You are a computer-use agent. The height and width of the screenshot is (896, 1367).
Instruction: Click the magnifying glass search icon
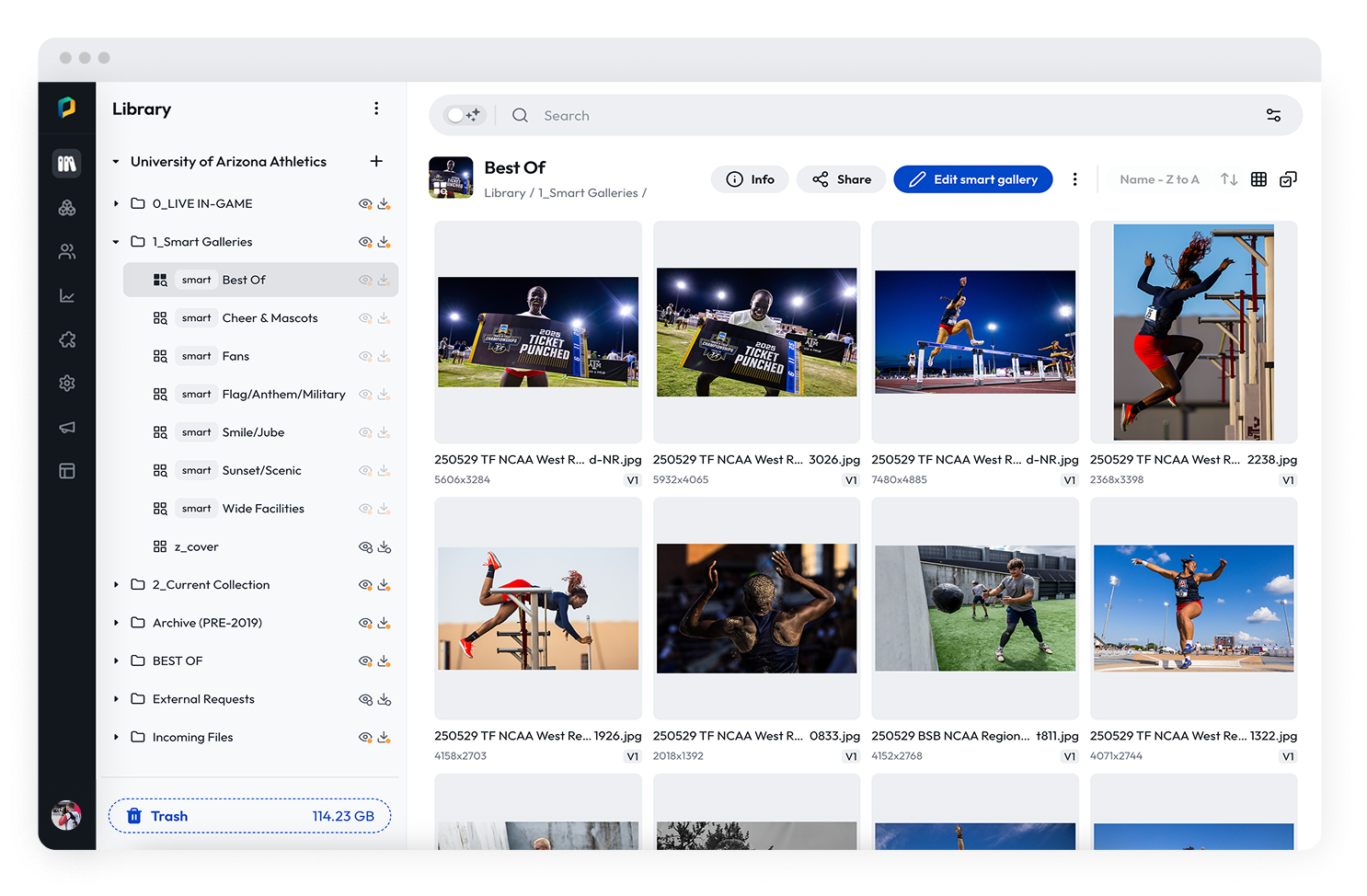520,115
